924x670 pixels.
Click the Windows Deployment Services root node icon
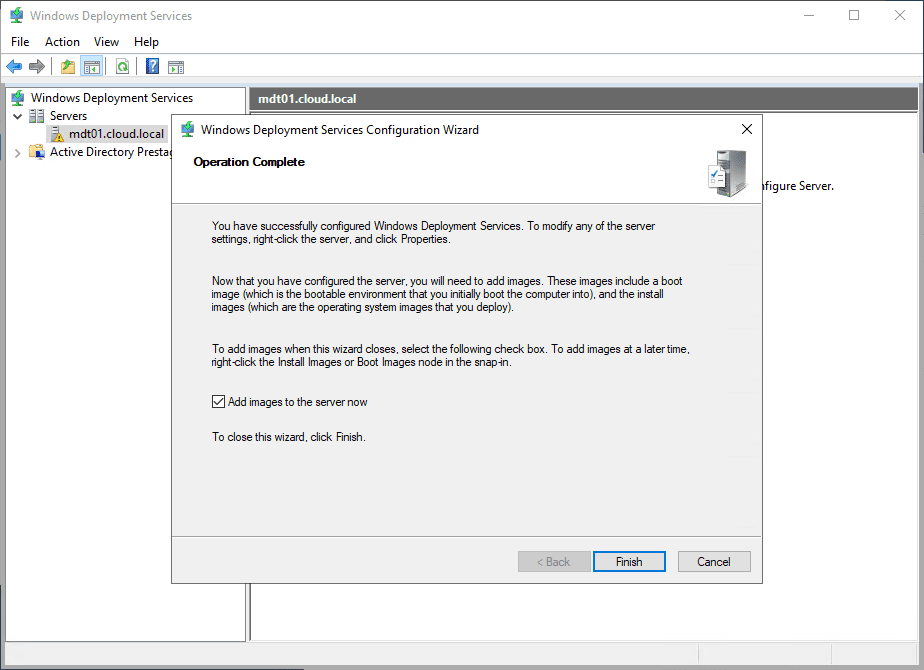click(x=18, y=98)
